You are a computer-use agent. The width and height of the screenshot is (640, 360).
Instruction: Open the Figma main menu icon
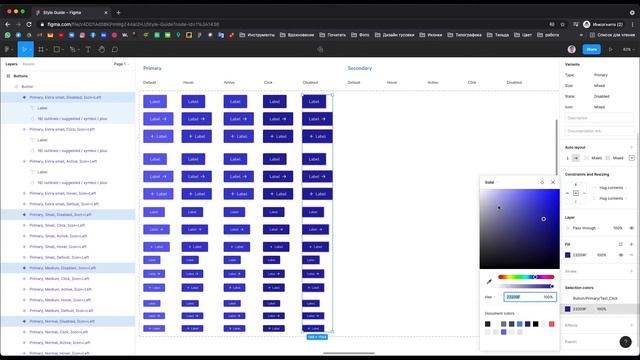(x=8, y=49)
